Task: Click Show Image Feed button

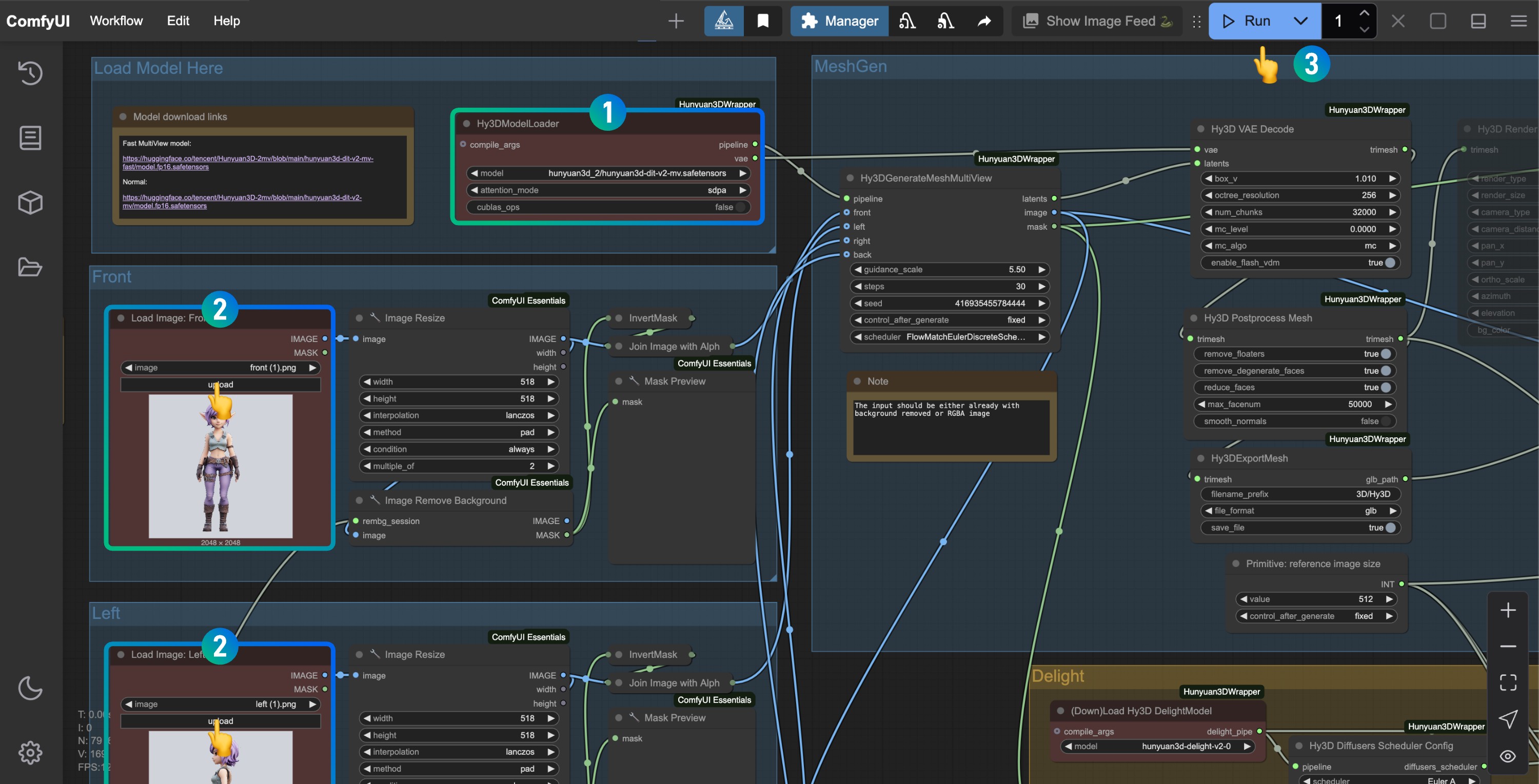Action: (1097, 21)
